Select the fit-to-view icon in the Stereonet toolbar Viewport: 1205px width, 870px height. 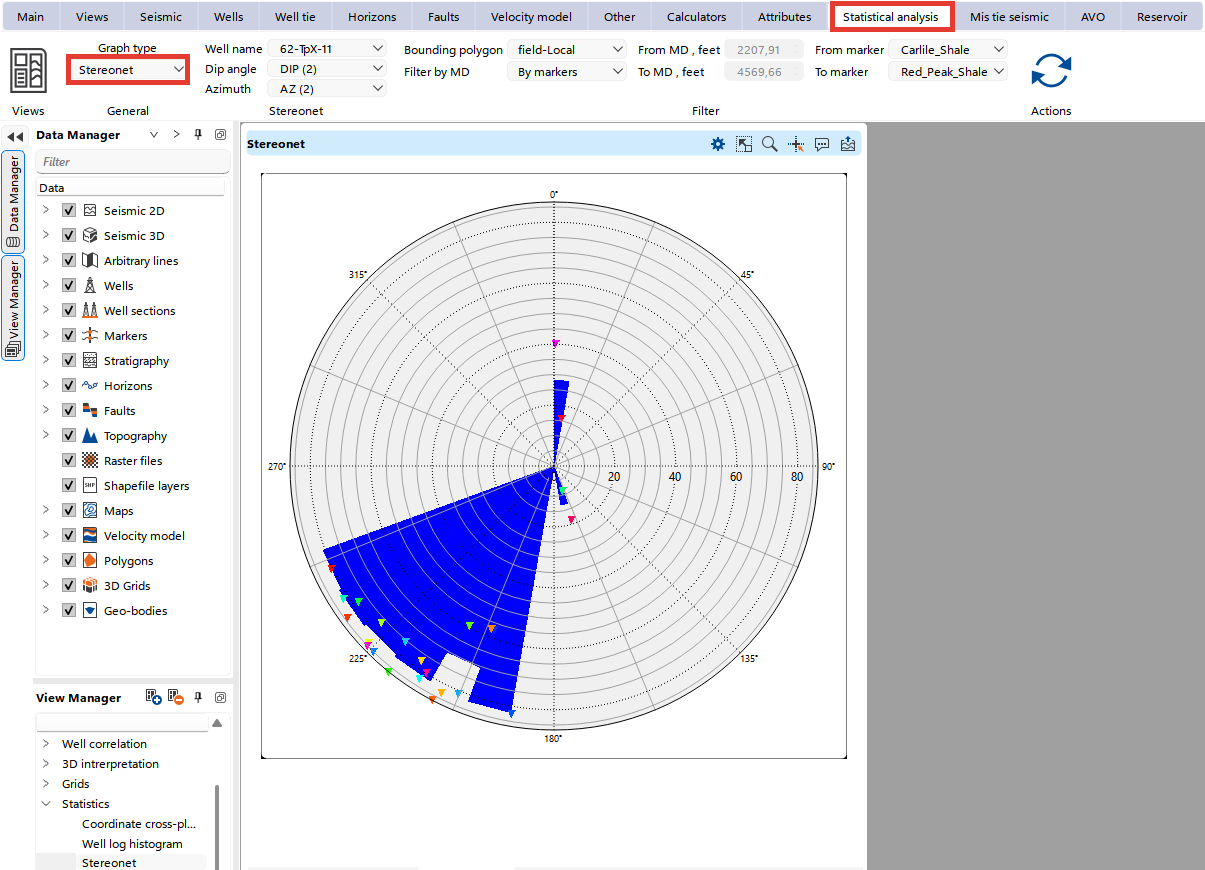[744, 144]
